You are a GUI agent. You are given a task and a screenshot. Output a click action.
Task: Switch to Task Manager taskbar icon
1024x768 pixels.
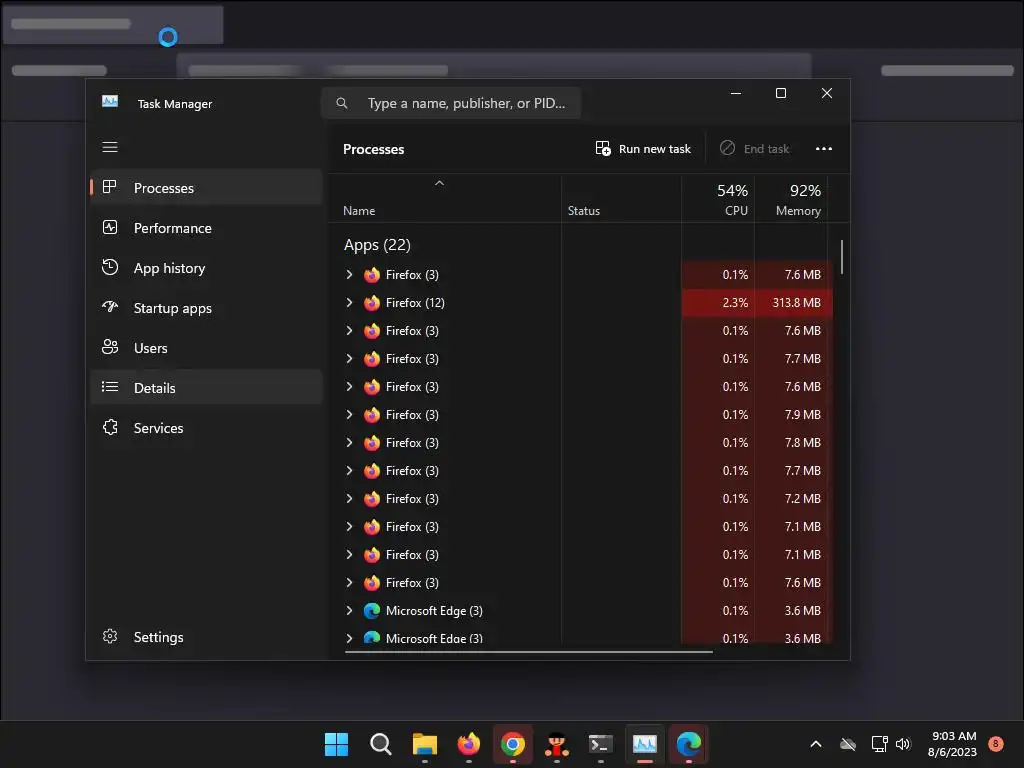(x=645, y=744)
